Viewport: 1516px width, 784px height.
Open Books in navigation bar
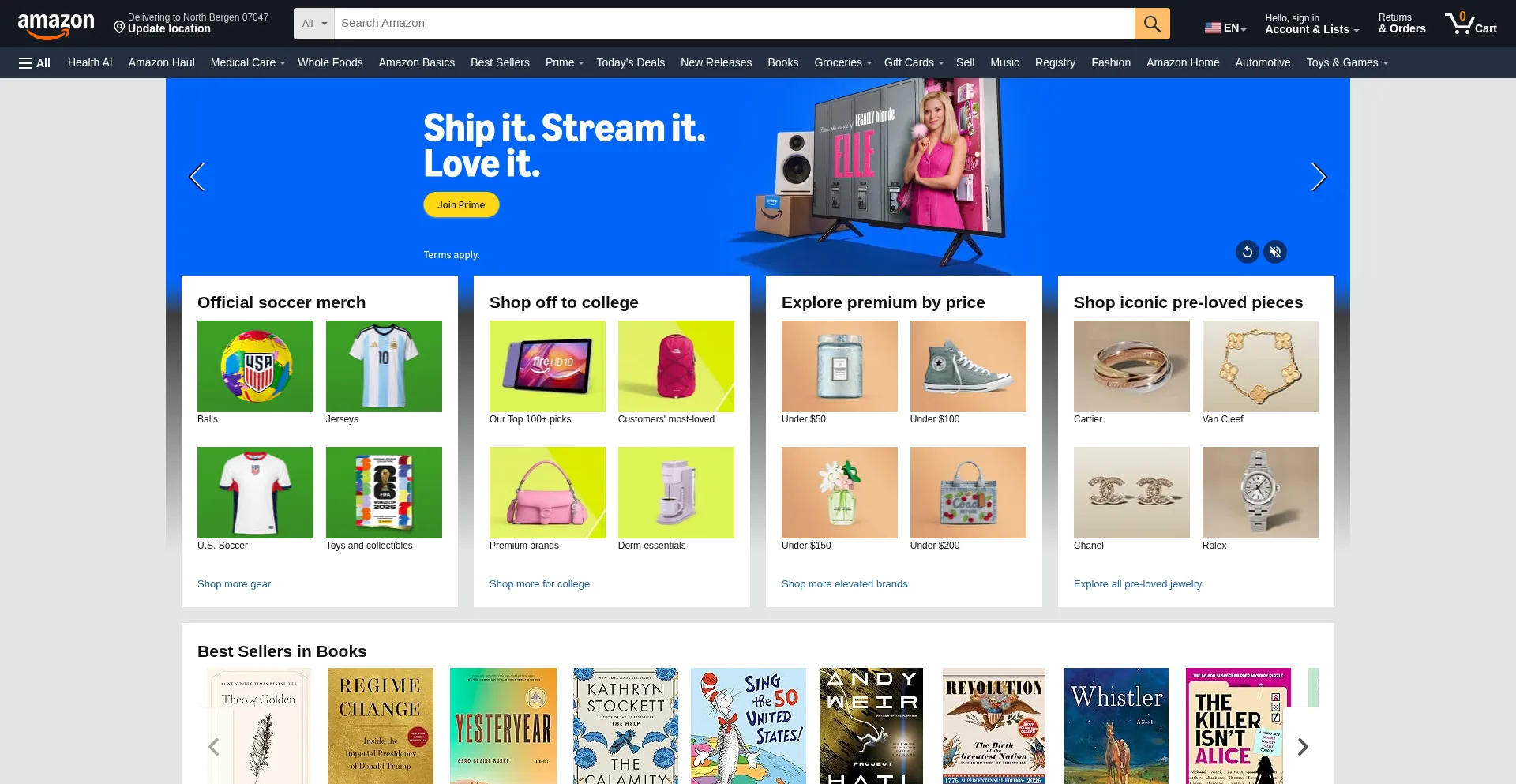783,63
